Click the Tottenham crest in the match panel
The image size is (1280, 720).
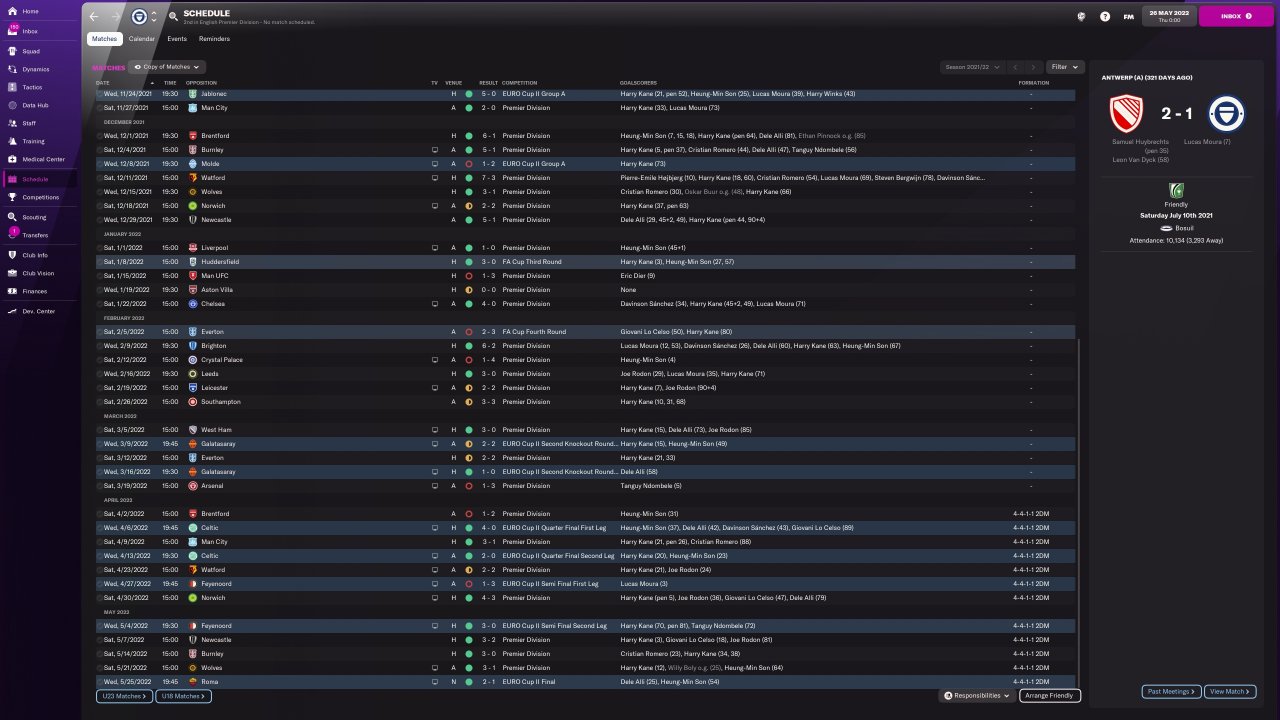click(x=1226, y=114)
